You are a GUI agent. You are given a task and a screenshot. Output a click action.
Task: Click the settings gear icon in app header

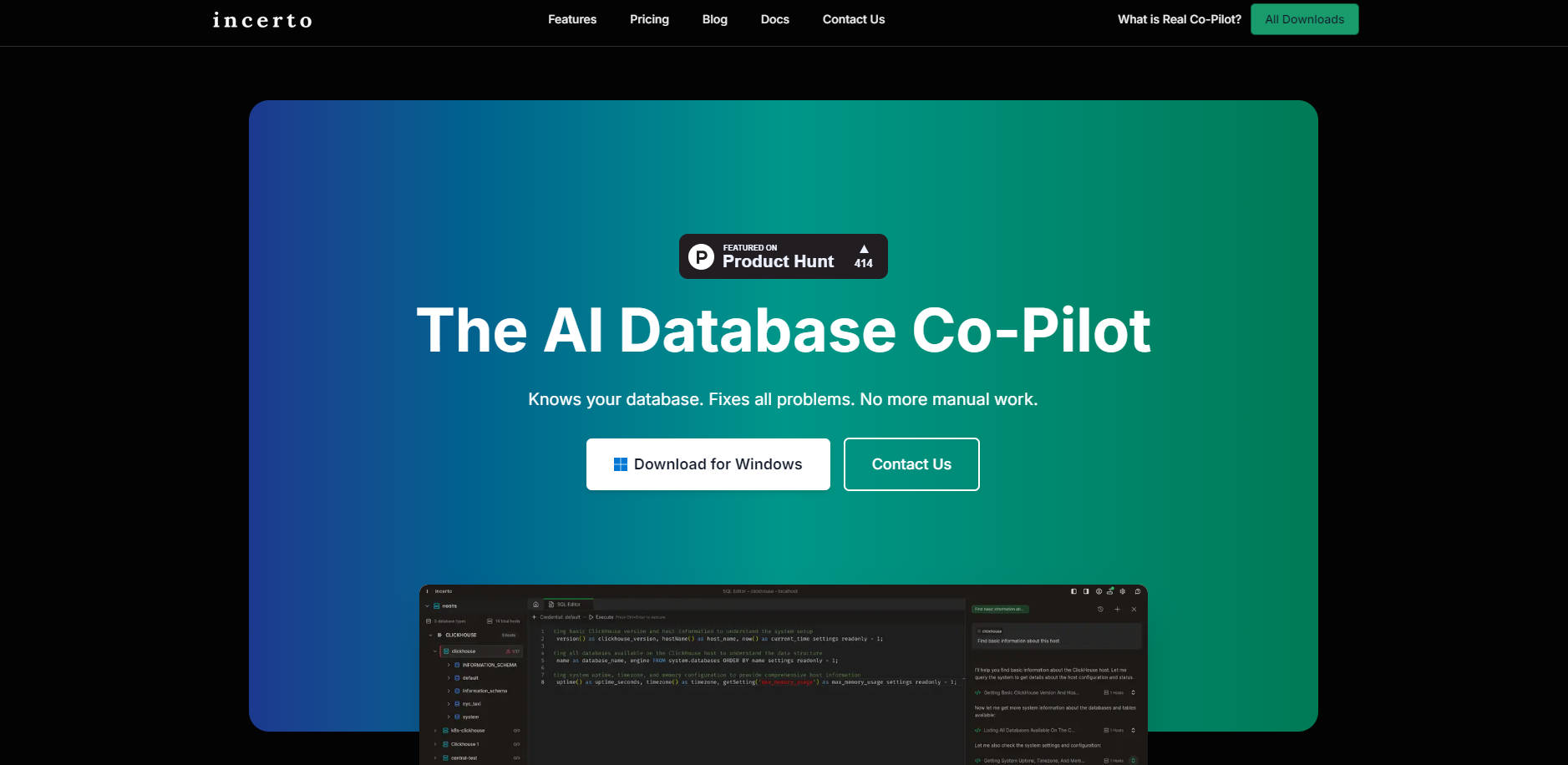coord(1123,591)
